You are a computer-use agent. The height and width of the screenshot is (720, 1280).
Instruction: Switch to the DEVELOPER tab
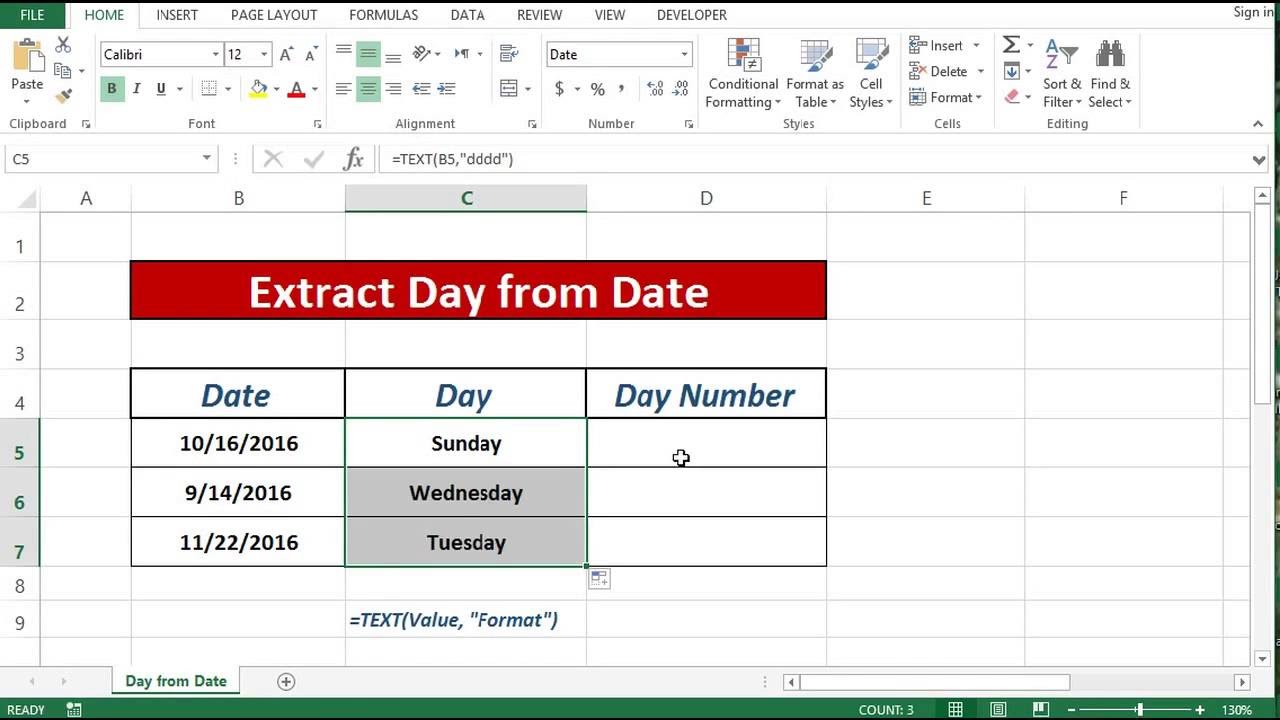pos(692,15)
